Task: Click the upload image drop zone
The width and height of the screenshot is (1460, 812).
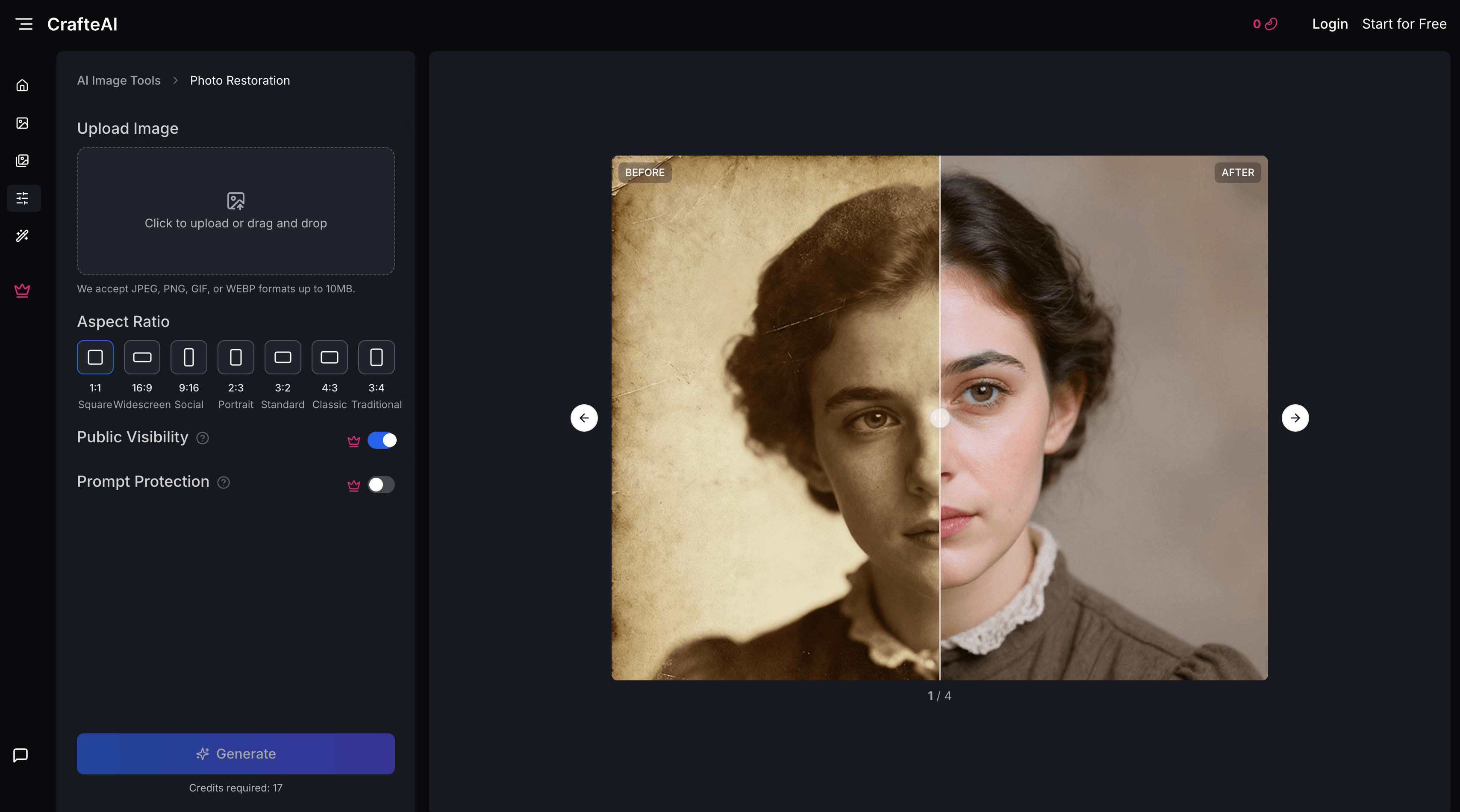Action: (235, 212)
